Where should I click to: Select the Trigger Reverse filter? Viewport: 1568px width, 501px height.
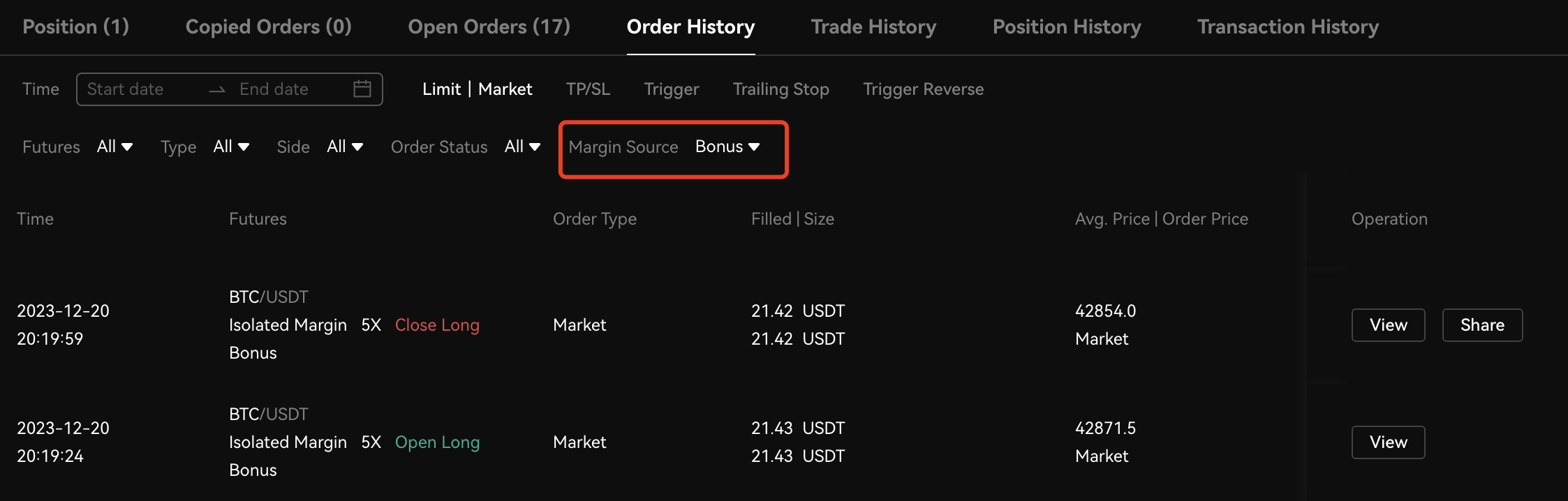tap(923, 89)
